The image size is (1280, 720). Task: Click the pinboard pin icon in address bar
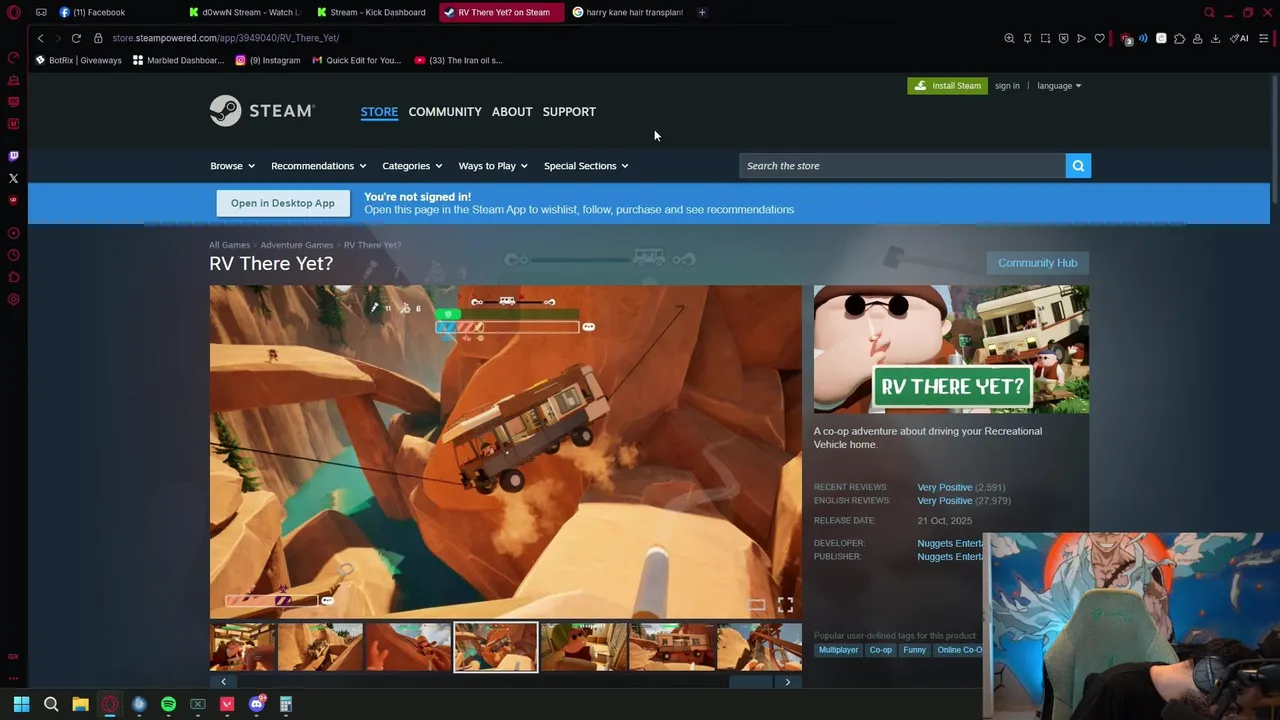click(x=1027, y=38)
